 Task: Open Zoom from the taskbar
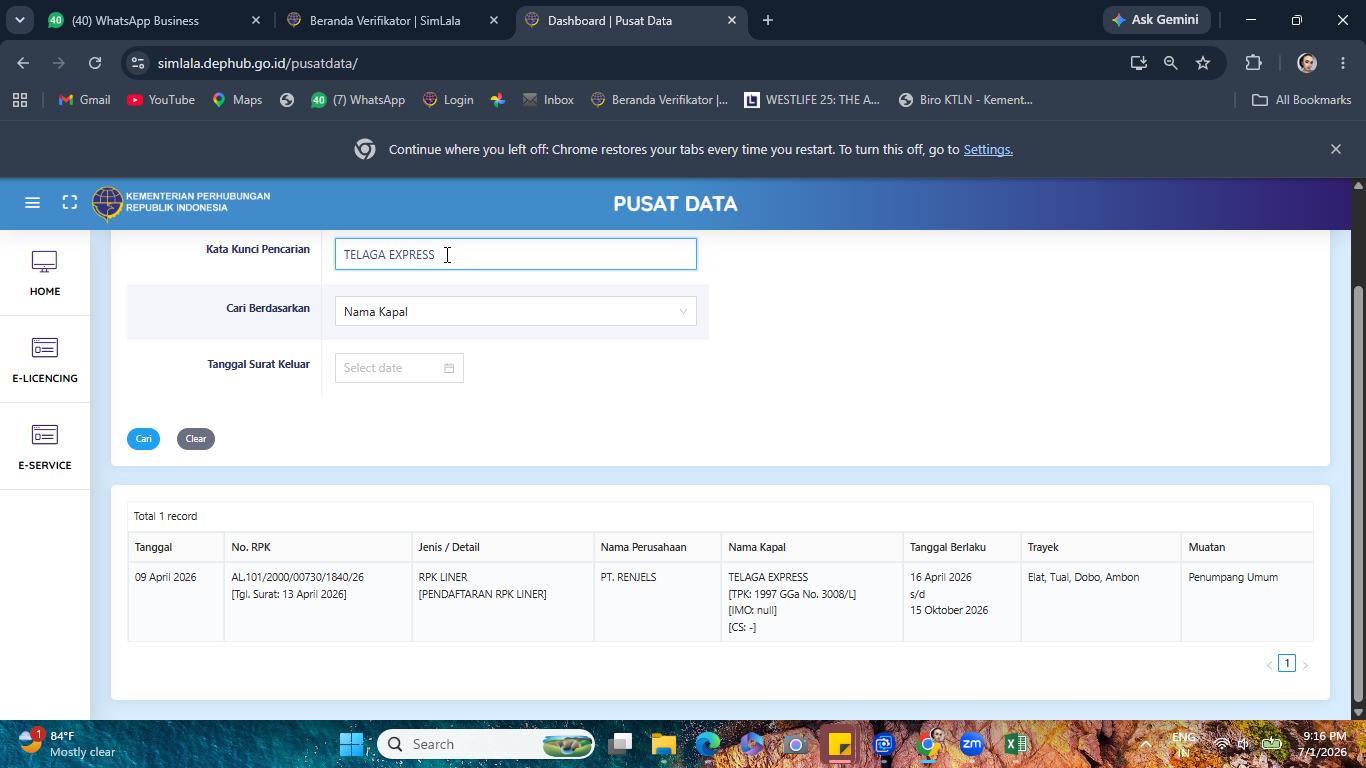pos(971,744)
